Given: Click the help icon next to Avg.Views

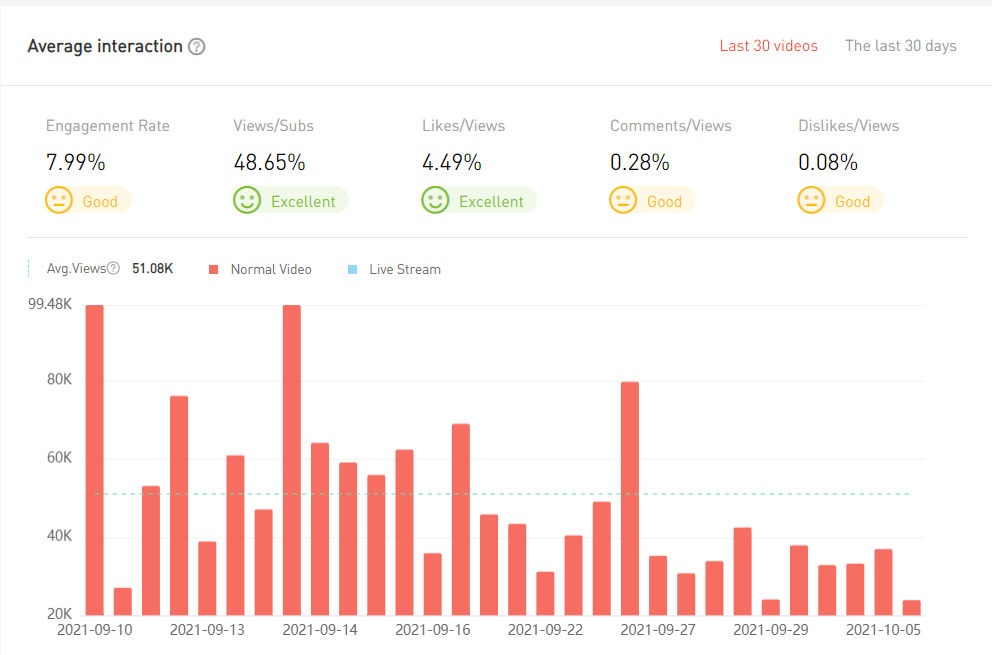Looking at the screenshot, I should tap(114, 269).
